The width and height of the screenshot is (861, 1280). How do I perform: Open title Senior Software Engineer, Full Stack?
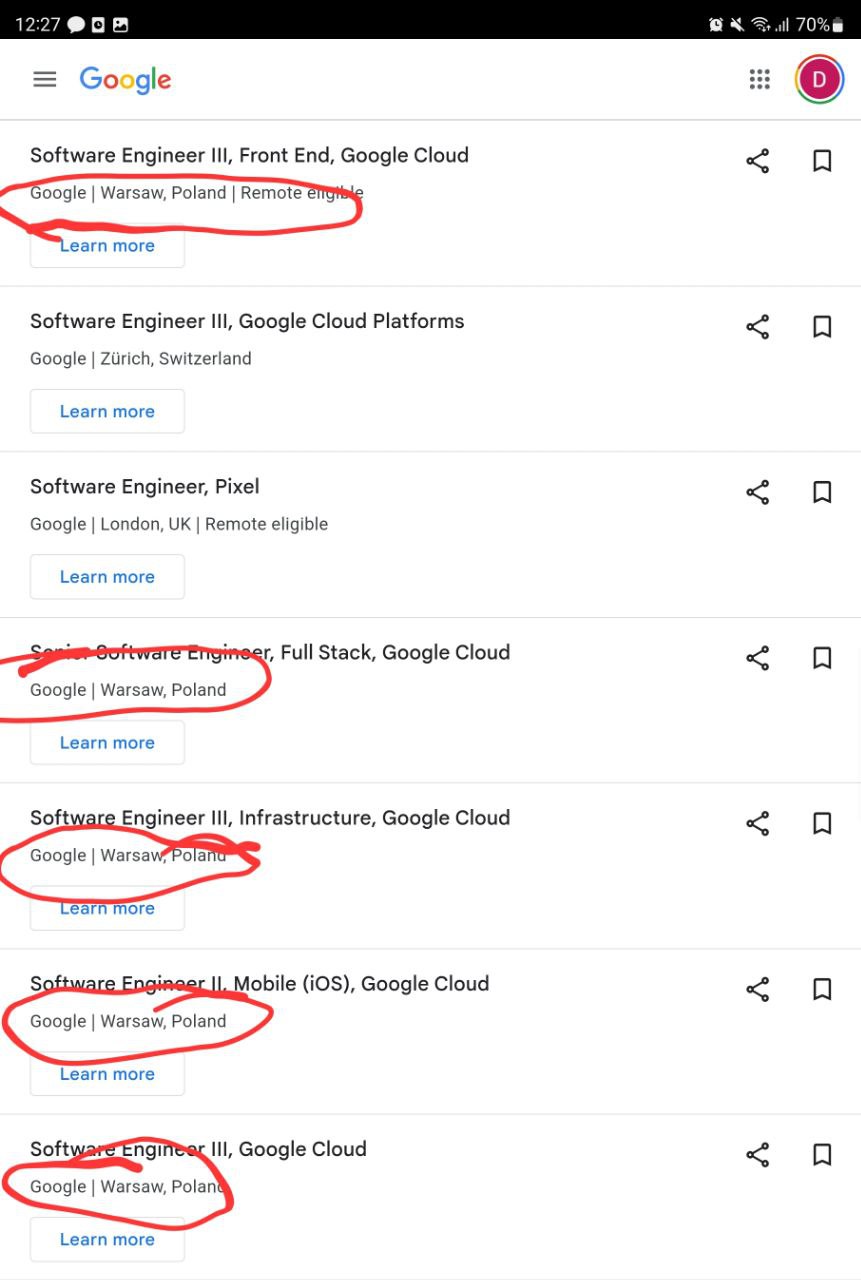[x=270, y=653]
